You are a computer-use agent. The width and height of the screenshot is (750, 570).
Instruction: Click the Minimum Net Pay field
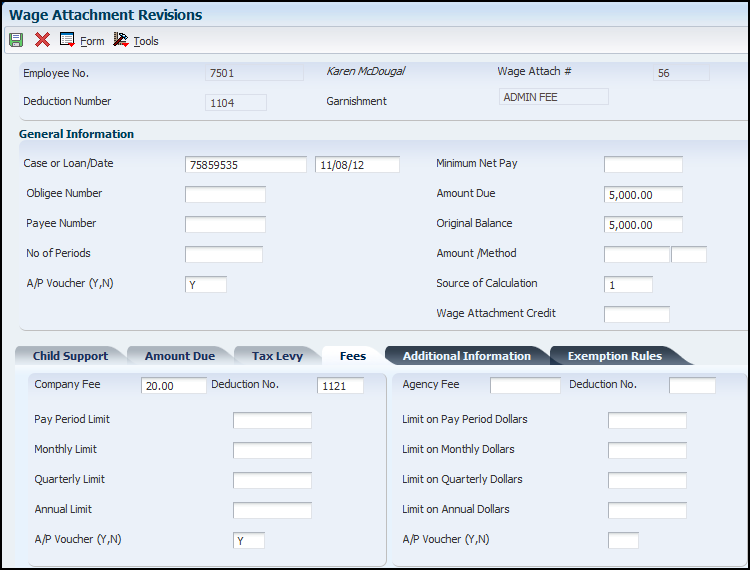(643, 164)
